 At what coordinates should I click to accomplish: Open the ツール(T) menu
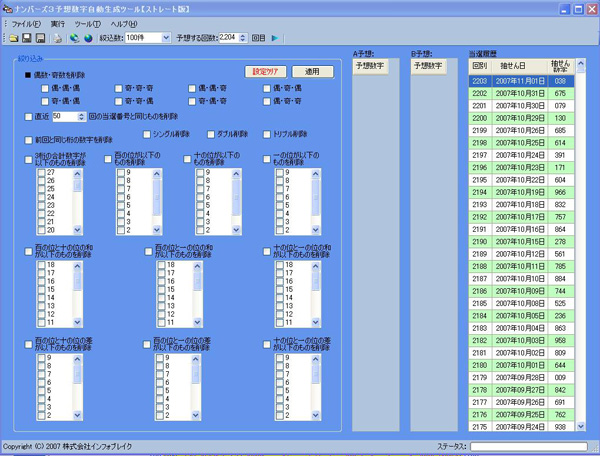87,23
